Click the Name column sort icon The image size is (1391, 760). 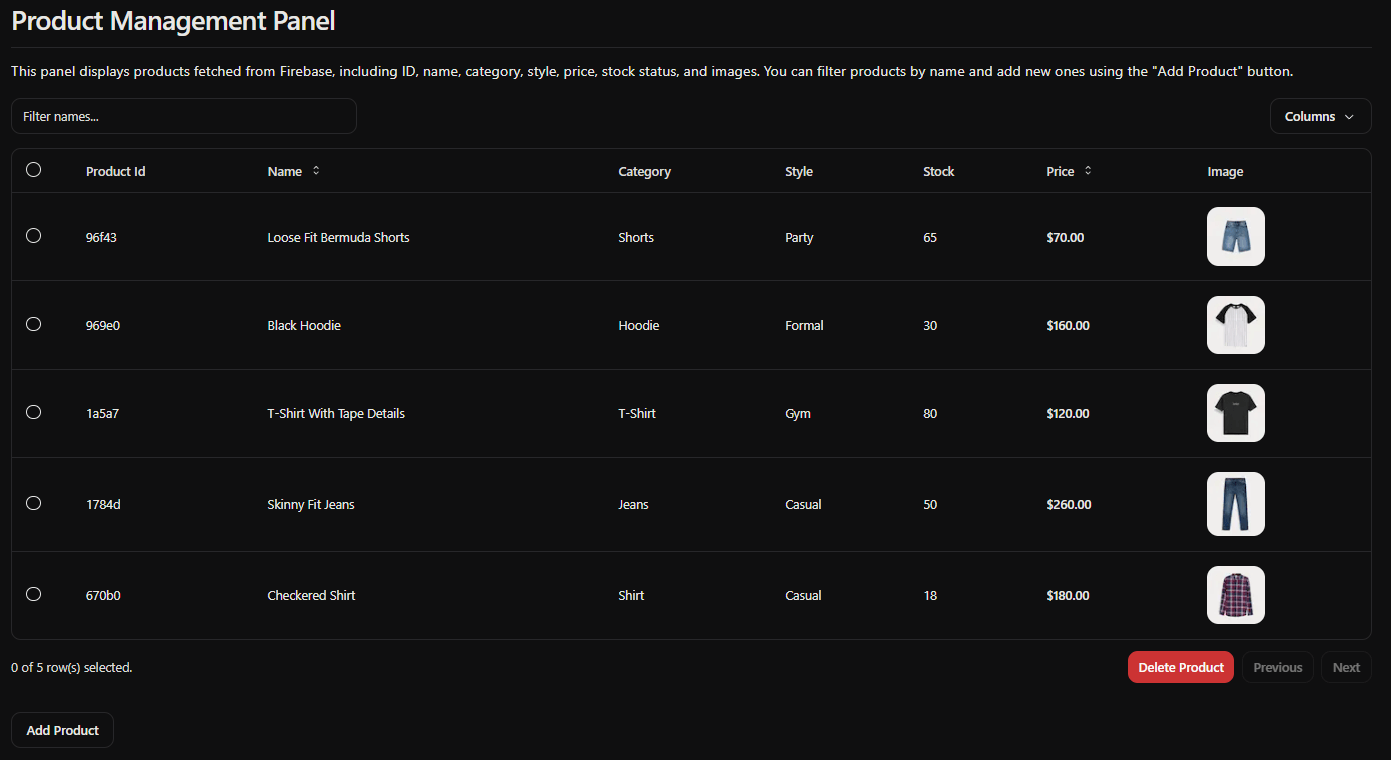tap(316, 171)
